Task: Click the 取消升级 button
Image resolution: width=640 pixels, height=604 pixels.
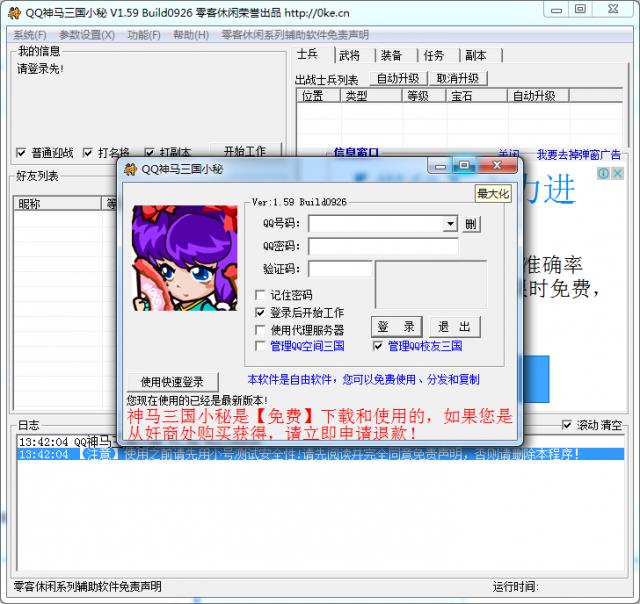Action: 458,78
